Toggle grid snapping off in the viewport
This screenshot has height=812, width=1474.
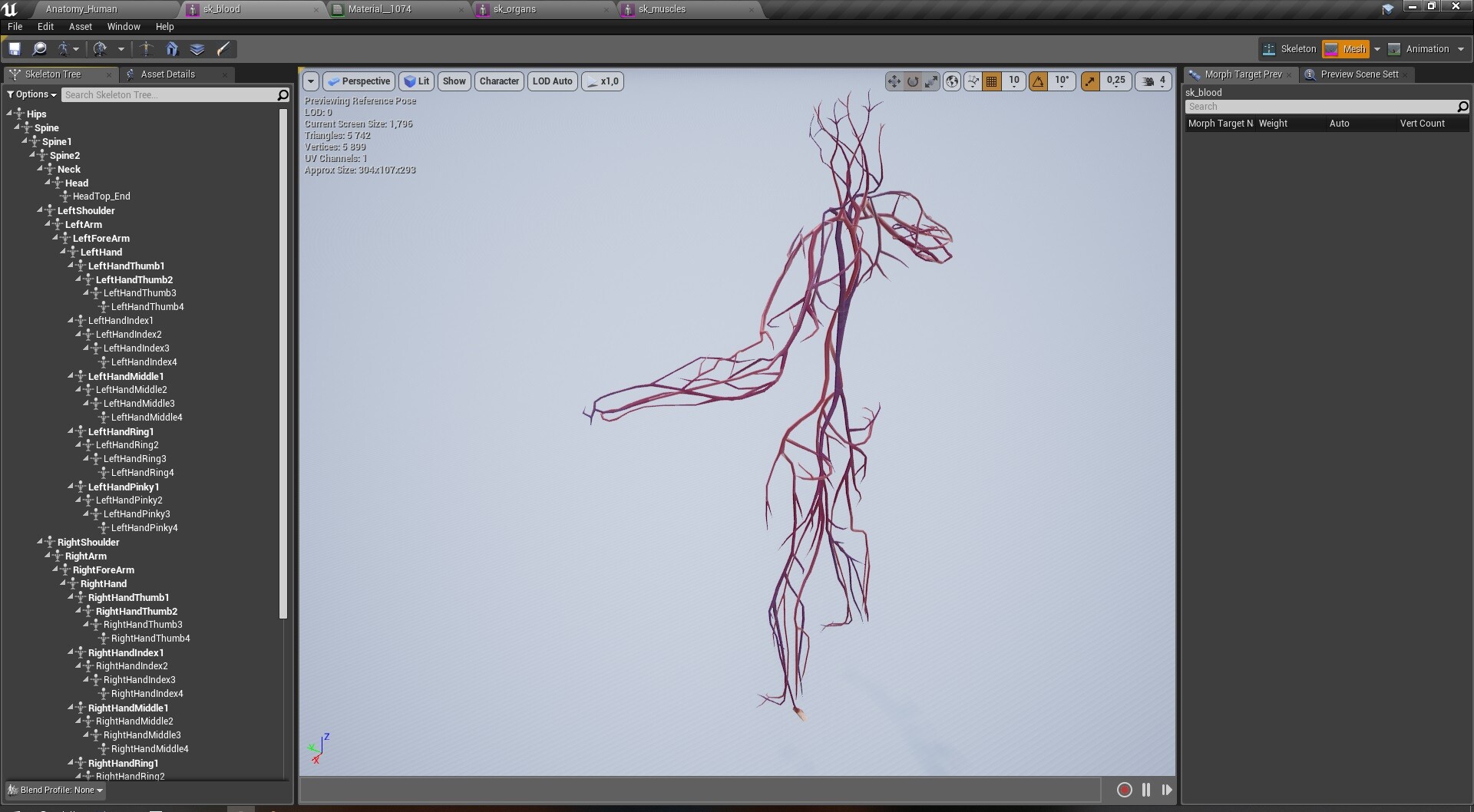click(x=991, y=81)
